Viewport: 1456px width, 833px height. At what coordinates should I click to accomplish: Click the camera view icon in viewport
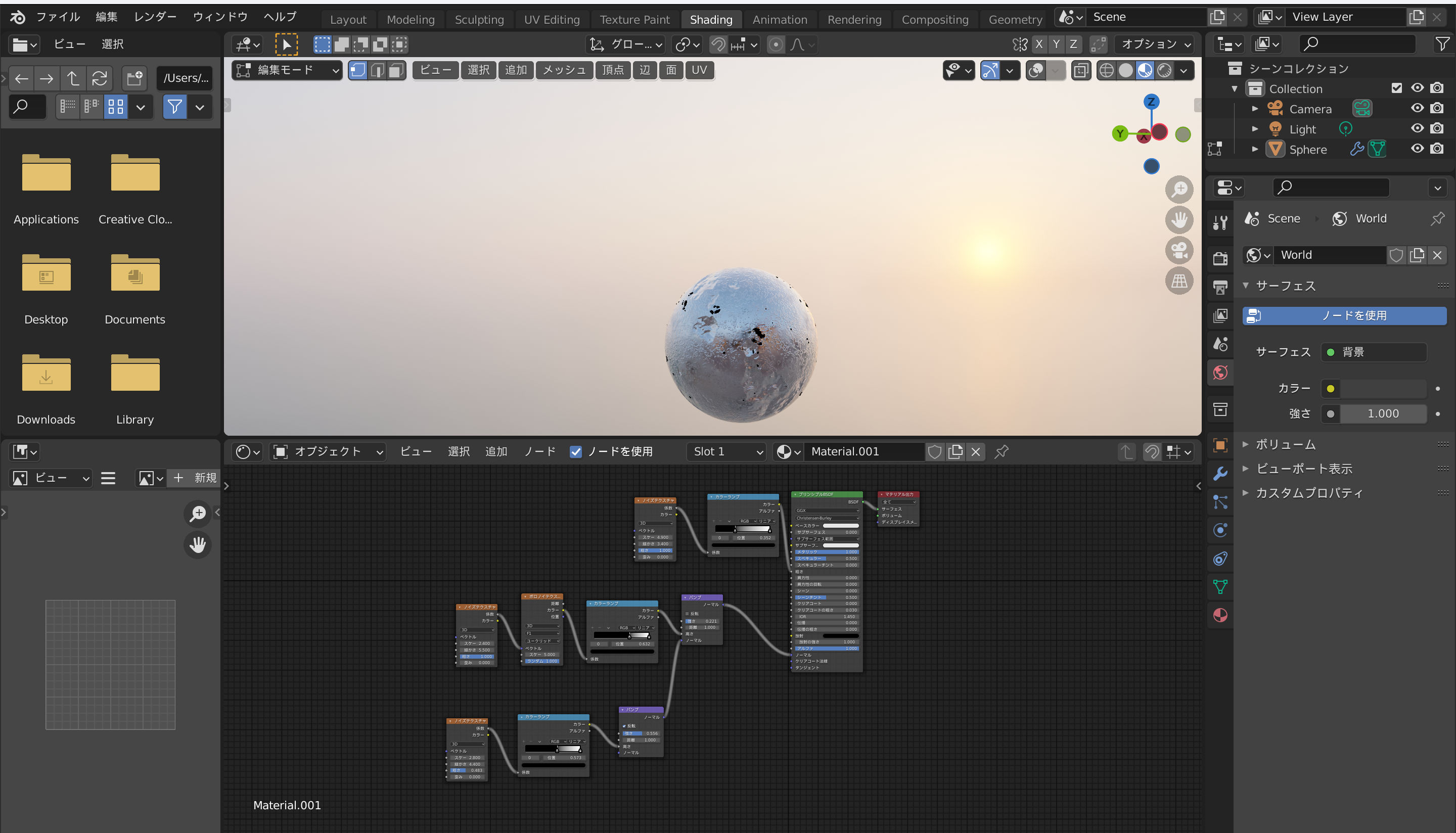pyautogui.click(x=1179, y=250)
